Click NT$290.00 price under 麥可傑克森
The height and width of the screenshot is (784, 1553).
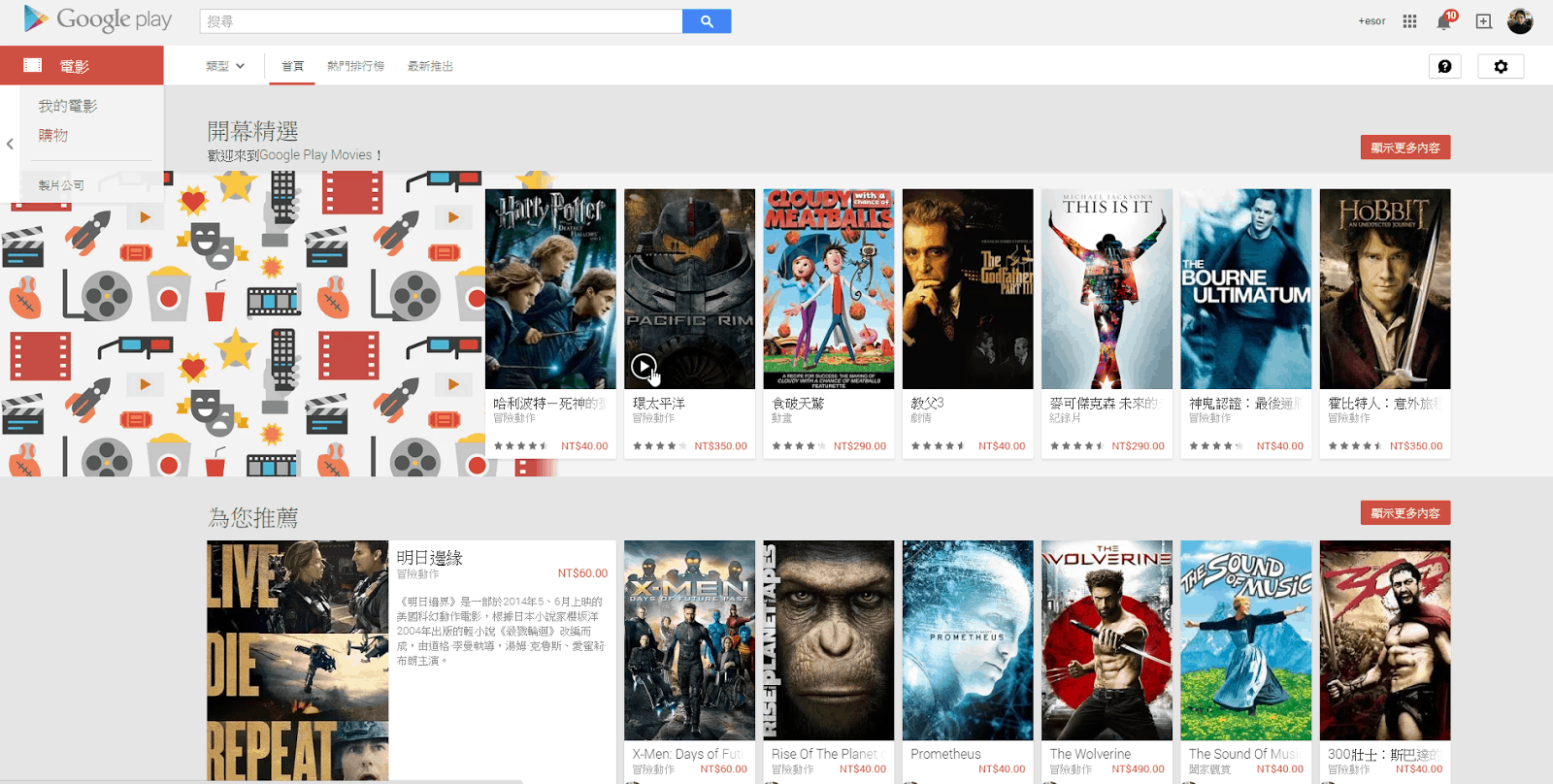coord(1138,446)
